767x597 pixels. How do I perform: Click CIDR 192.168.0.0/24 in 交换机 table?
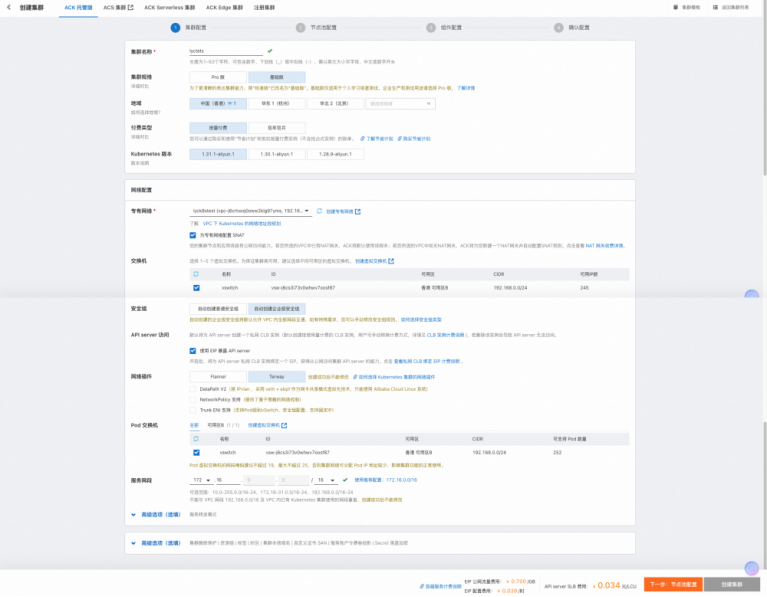point(510,288)
